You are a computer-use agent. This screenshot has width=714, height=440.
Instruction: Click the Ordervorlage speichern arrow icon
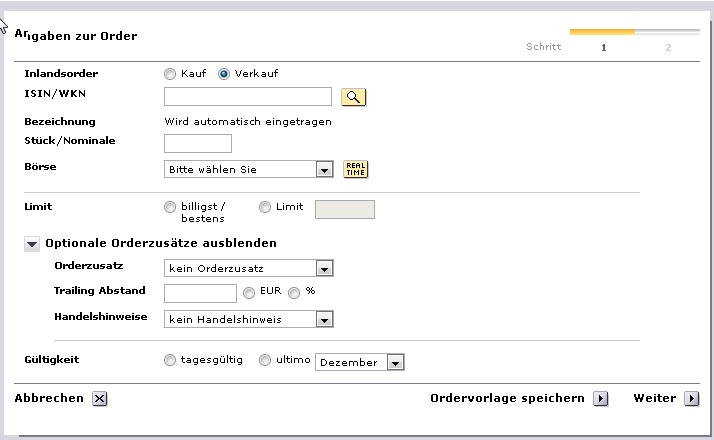[600, 398]
